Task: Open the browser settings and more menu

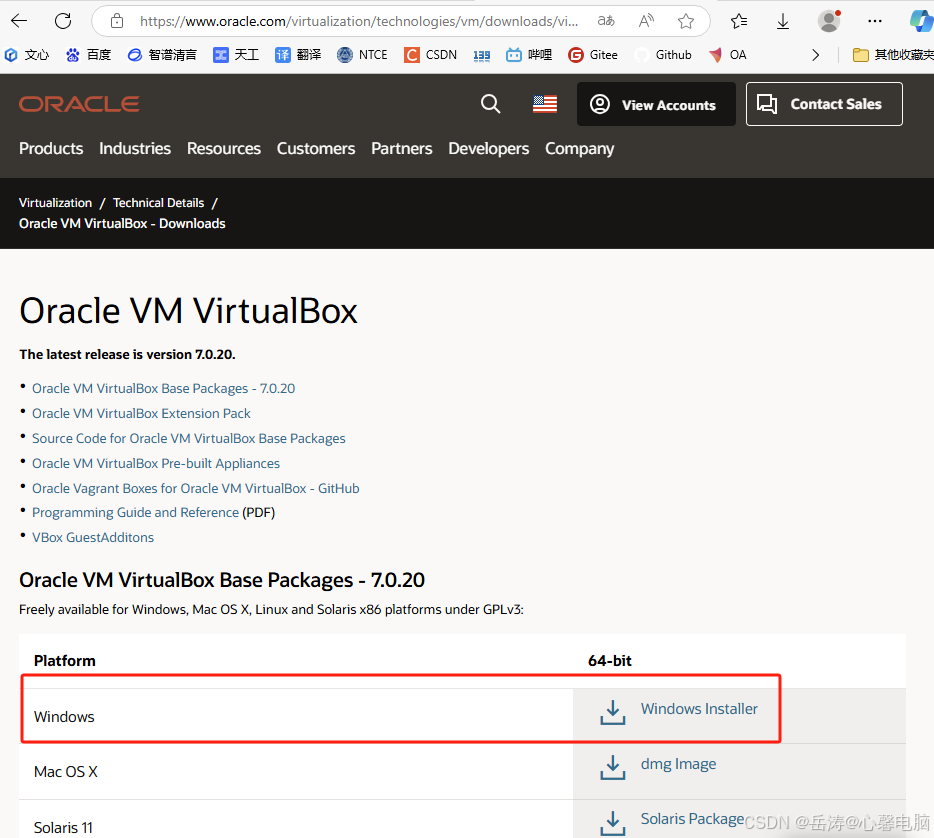Action: click(874, 21)
